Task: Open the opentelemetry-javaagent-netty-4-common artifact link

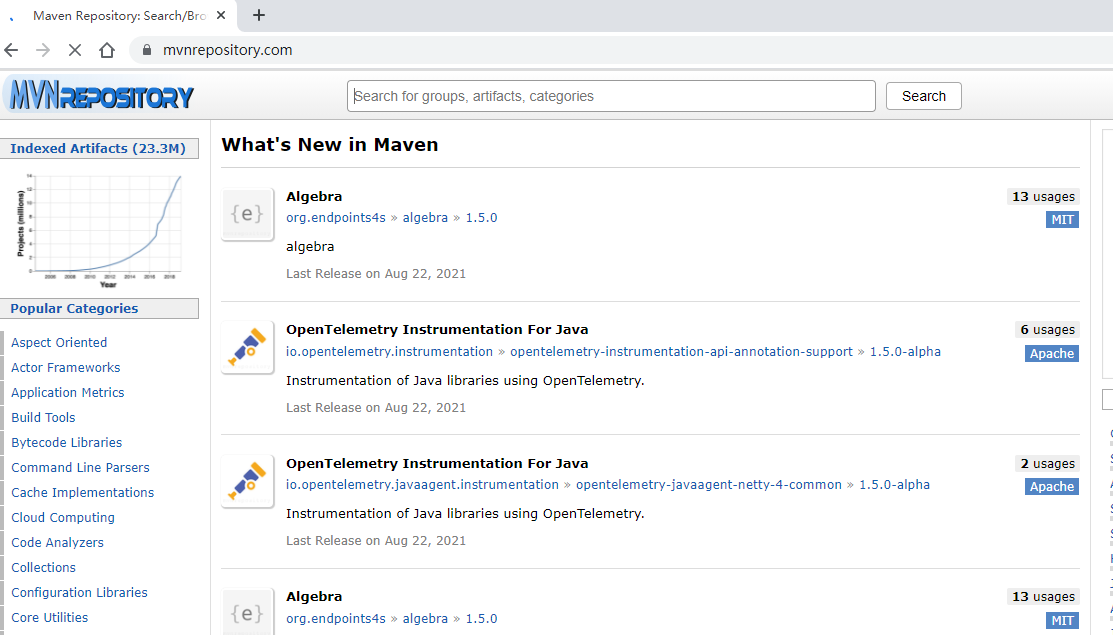Action: tap(708, 485)
